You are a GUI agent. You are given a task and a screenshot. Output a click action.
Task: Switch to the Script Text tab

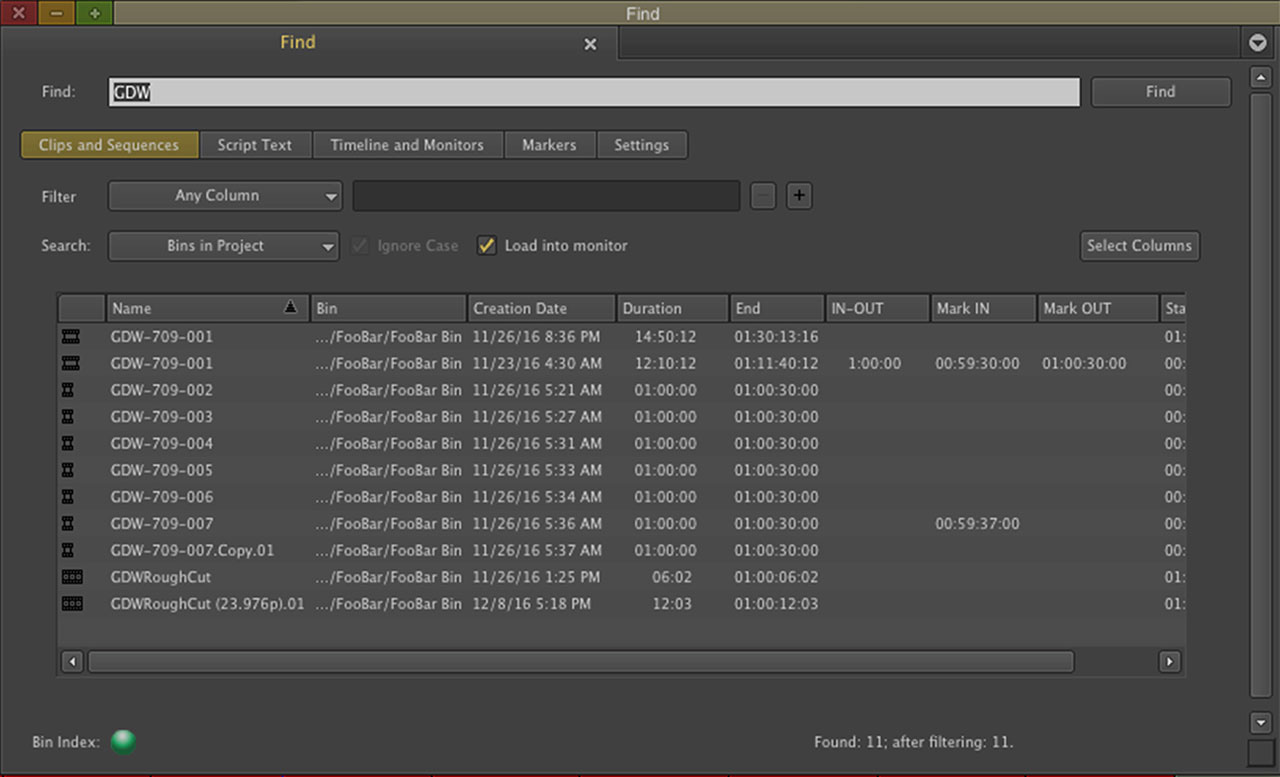click(x=255, y=145)
